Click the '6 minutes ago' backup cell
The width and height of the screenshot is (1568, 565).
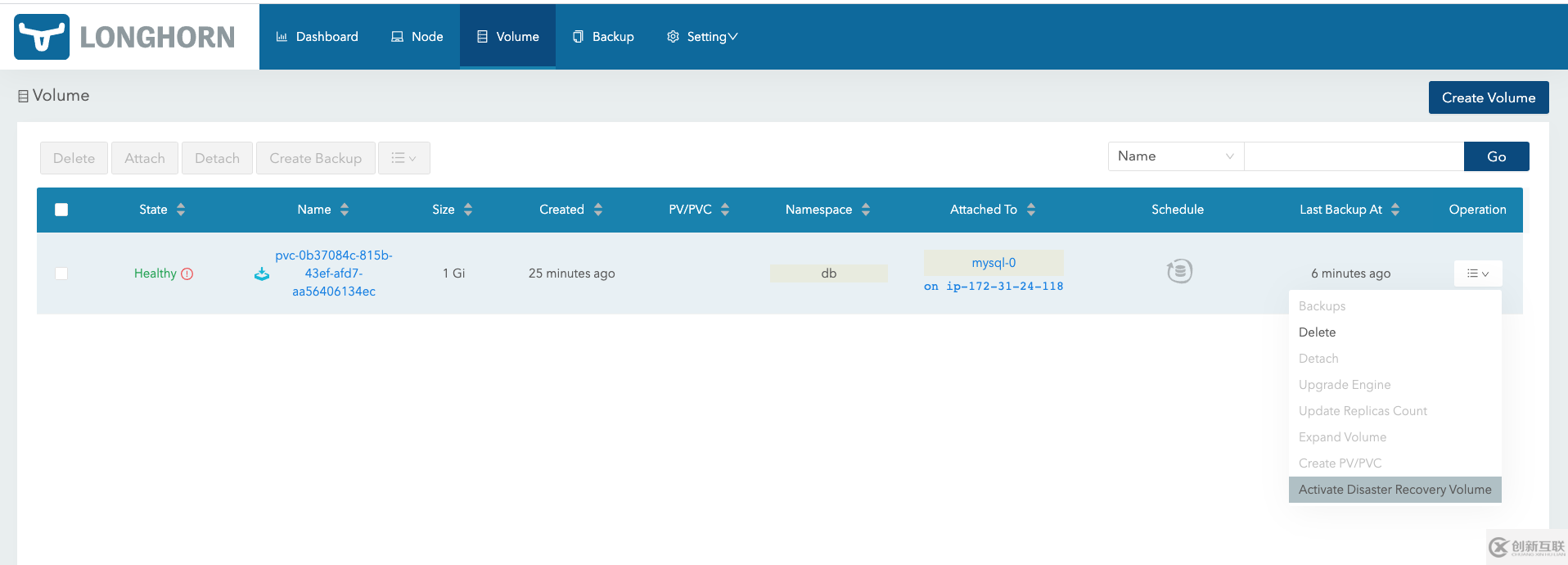1350,273
